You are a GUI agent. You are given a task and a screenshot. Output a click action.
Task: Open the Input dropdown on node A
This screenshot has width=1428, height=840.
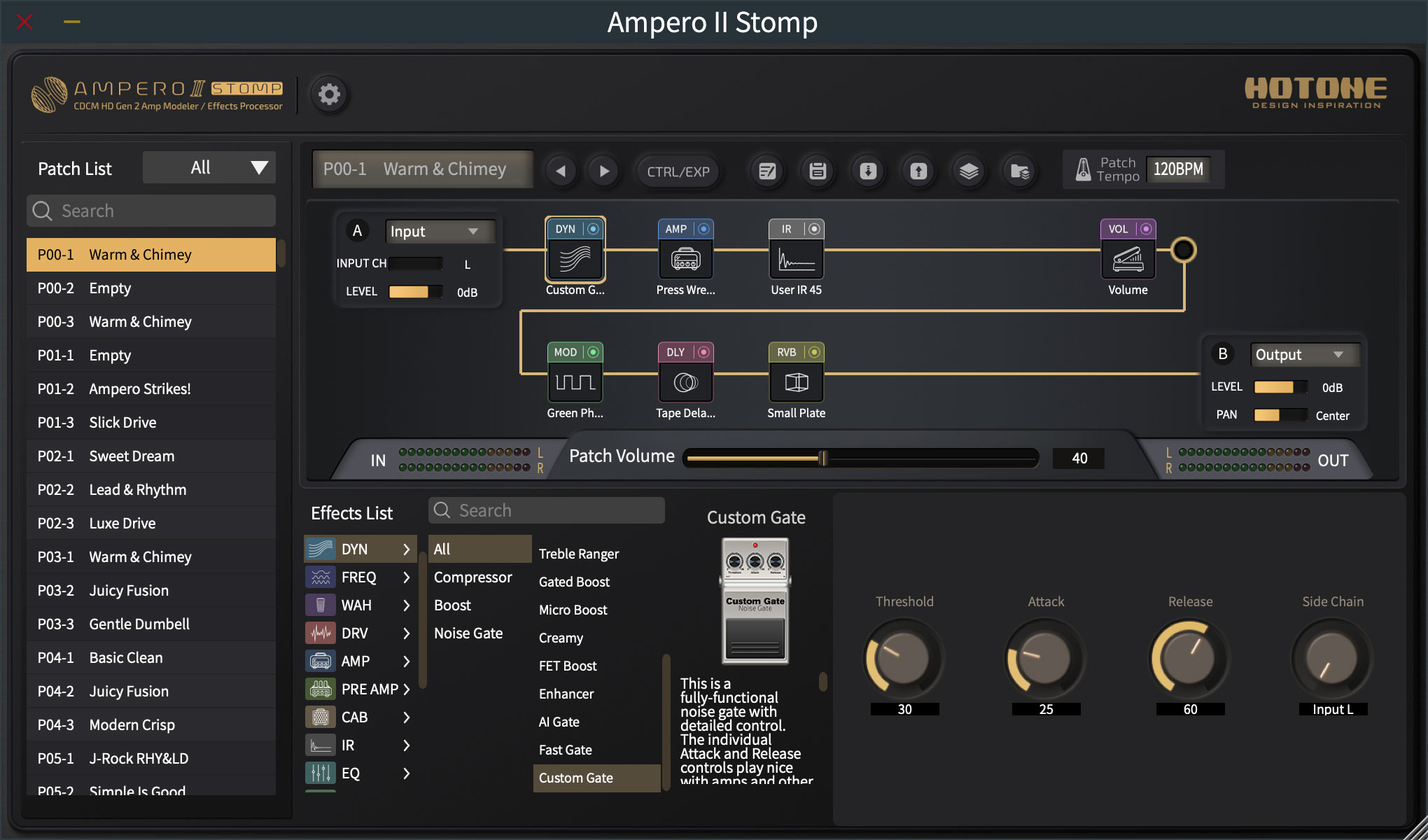pyautogui.click(x=440, y=231)
